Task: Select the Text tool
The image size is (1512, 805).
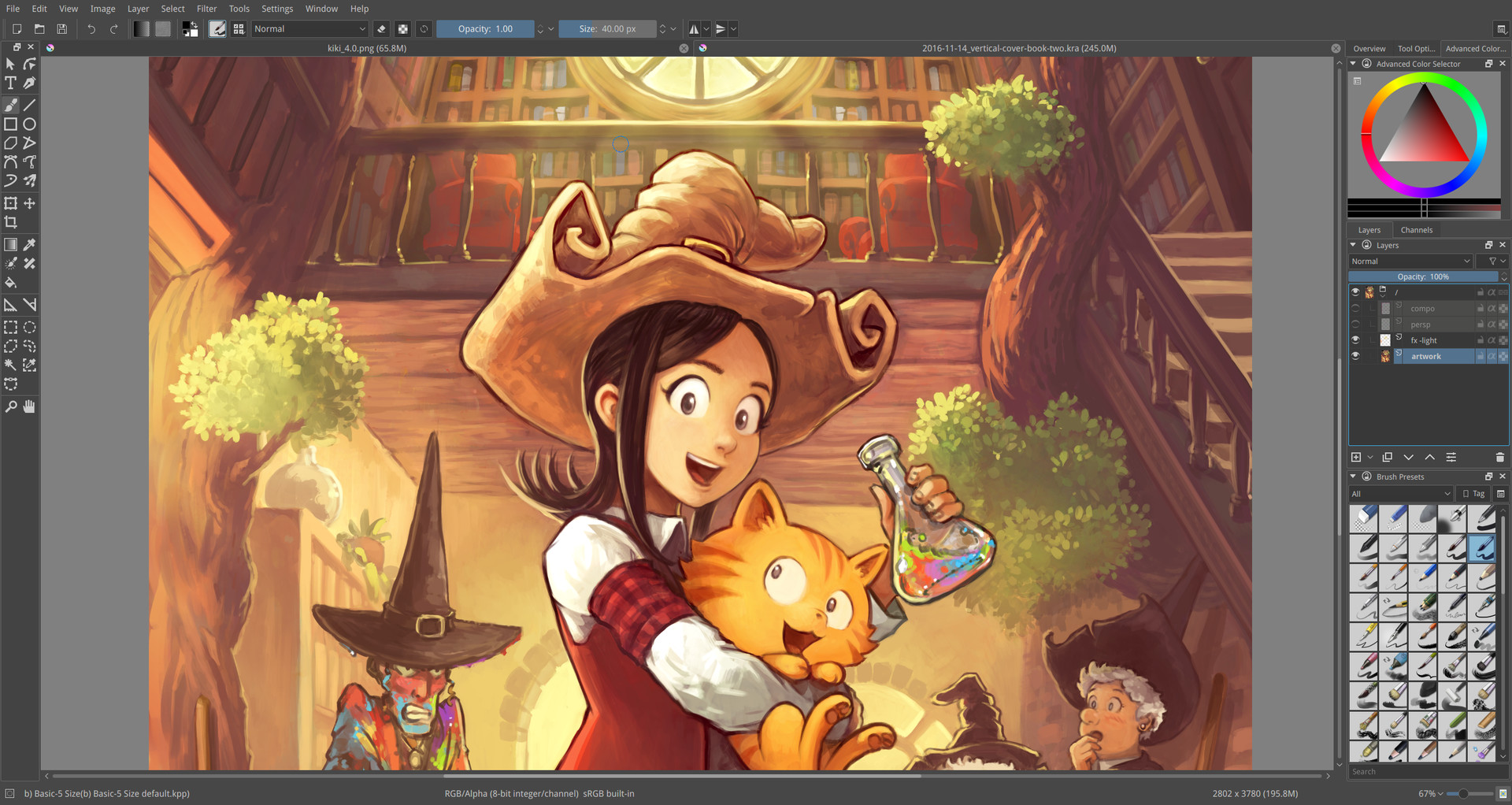Action: pos(11,82)
